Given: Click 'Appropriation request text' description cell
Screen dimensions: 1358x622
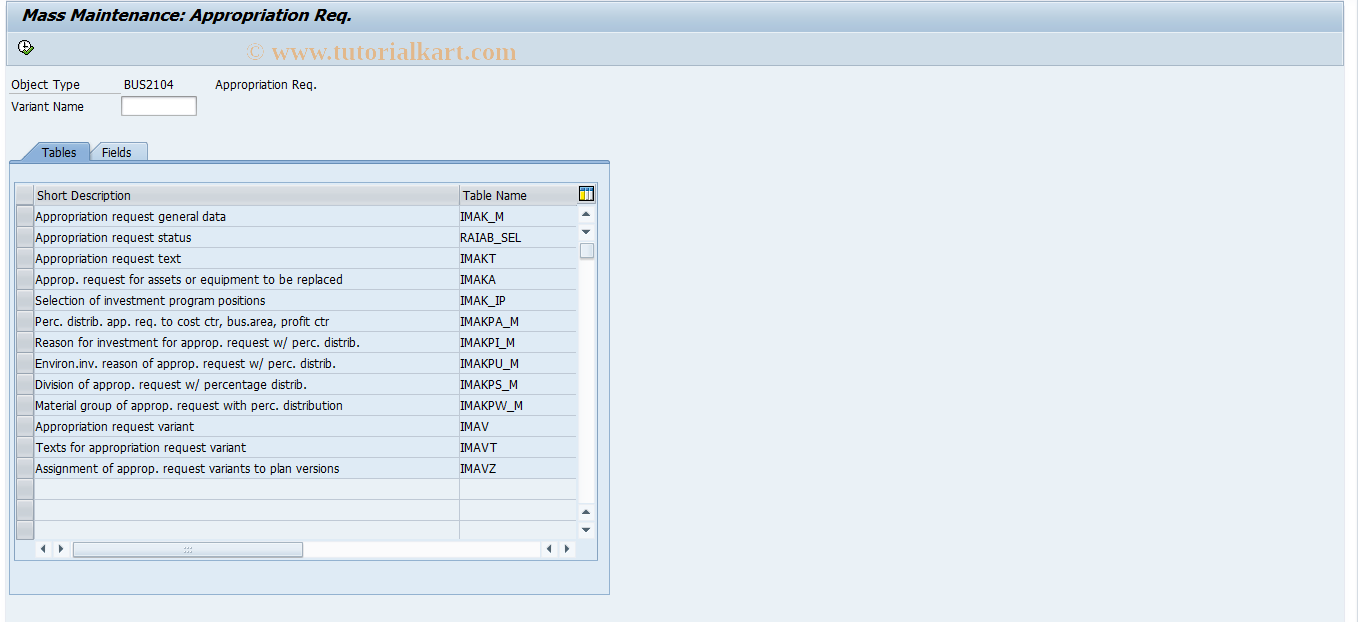Looking at the screenshot, I should click(247, 258).
